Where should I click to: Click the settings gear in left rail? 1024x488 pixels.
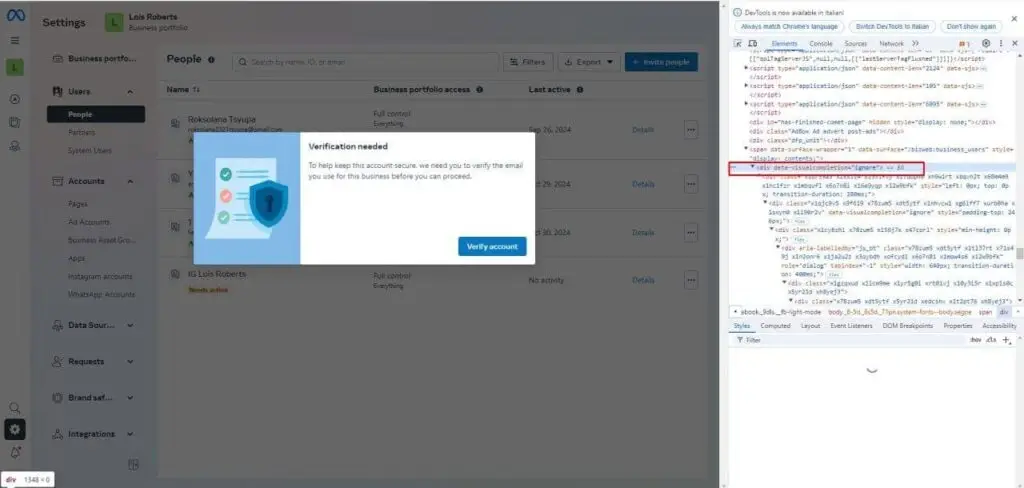[x=15, y=430]
